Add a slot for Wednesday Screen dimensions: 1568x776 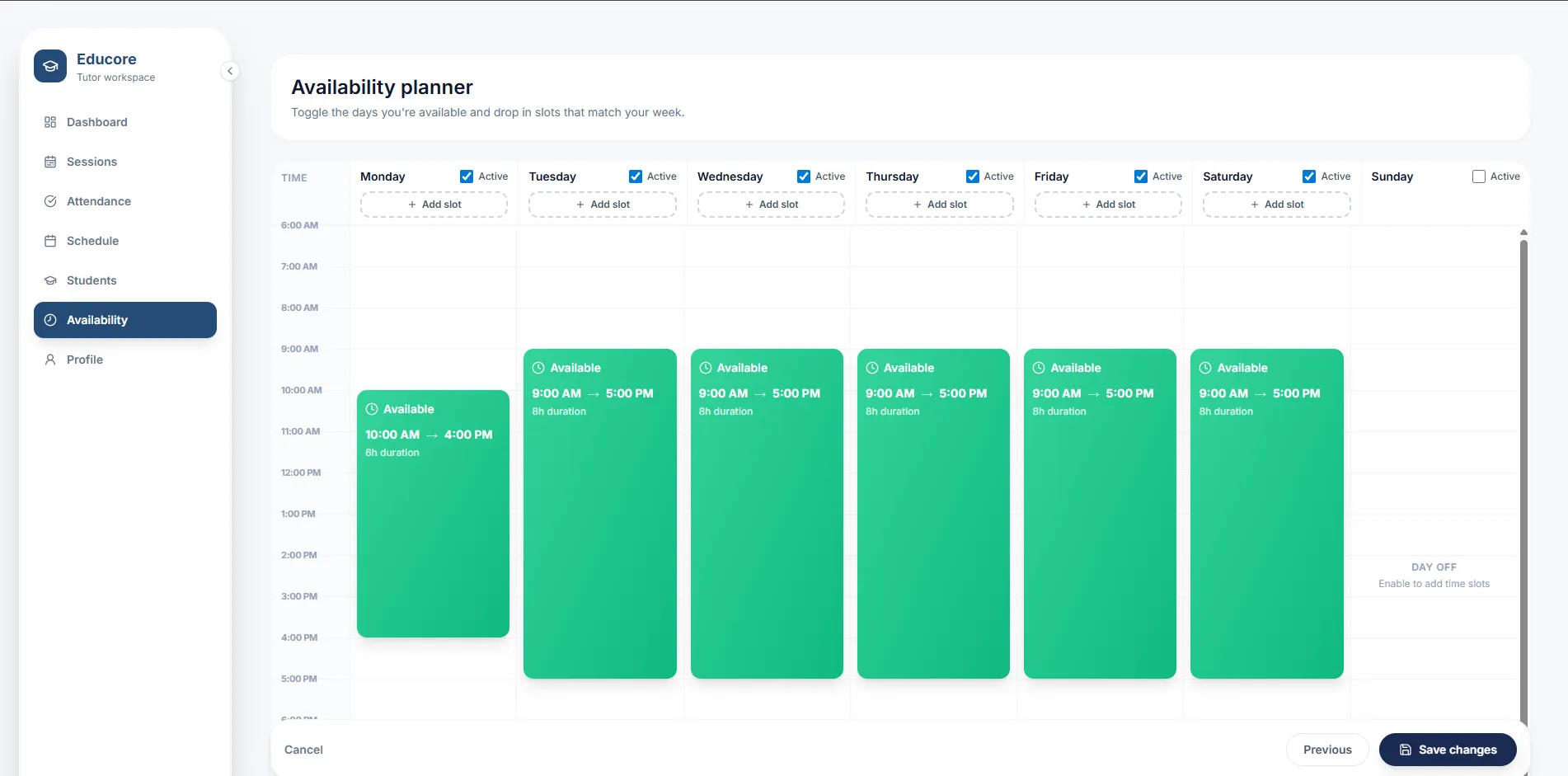point(771,205)
